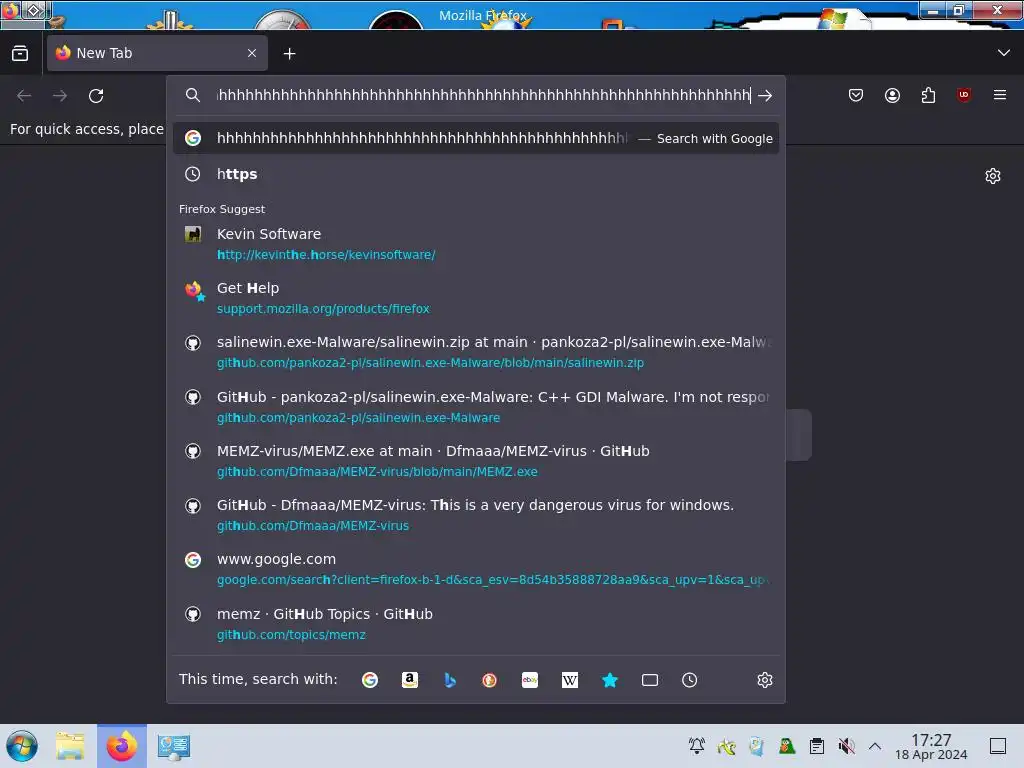Select the Search with Google suggestion
Screen dimensions: 1024x768
click(x=475, y=138)
